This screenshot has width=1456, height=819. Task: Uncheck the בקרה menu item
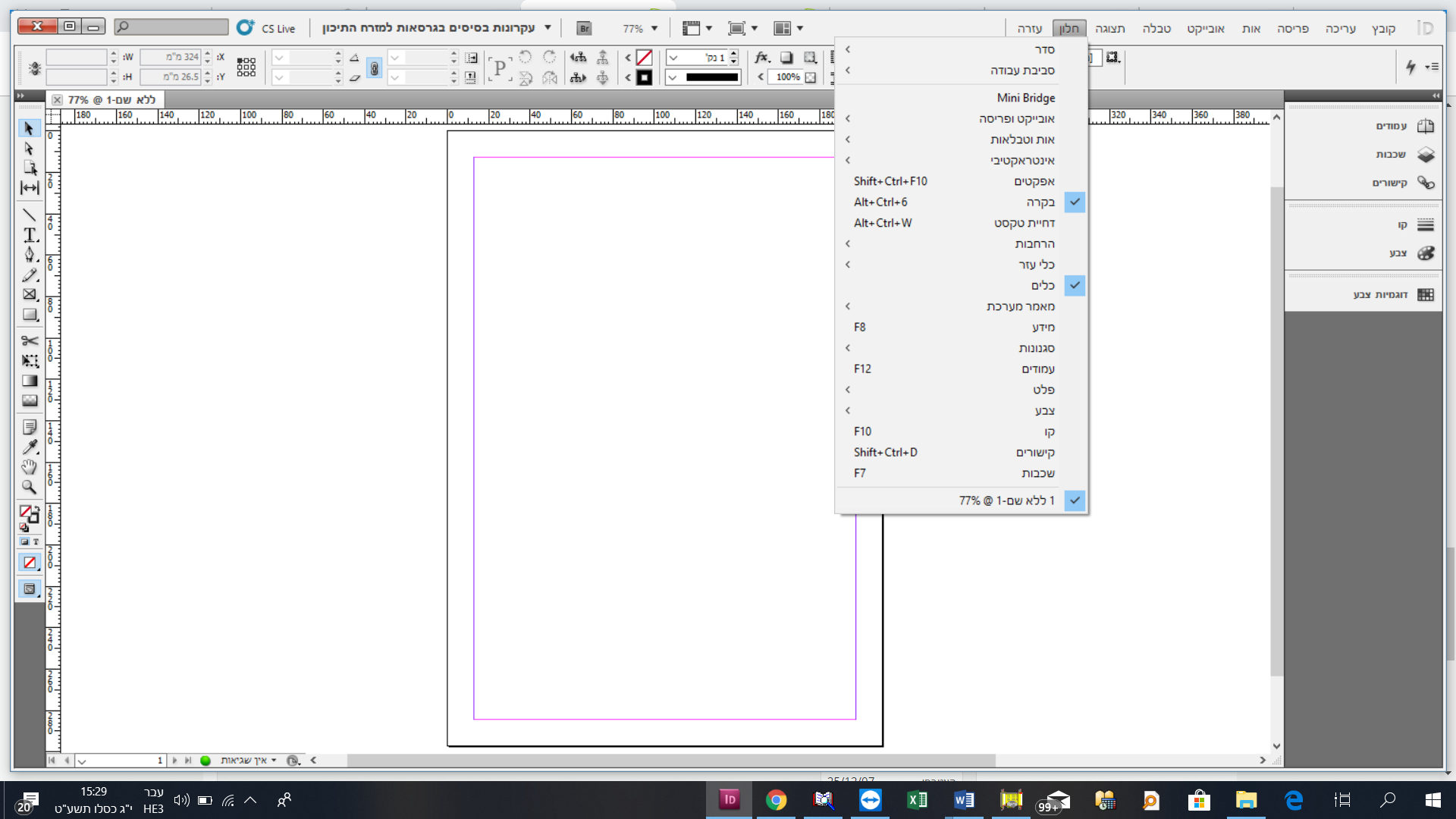tap(1040, 202)
